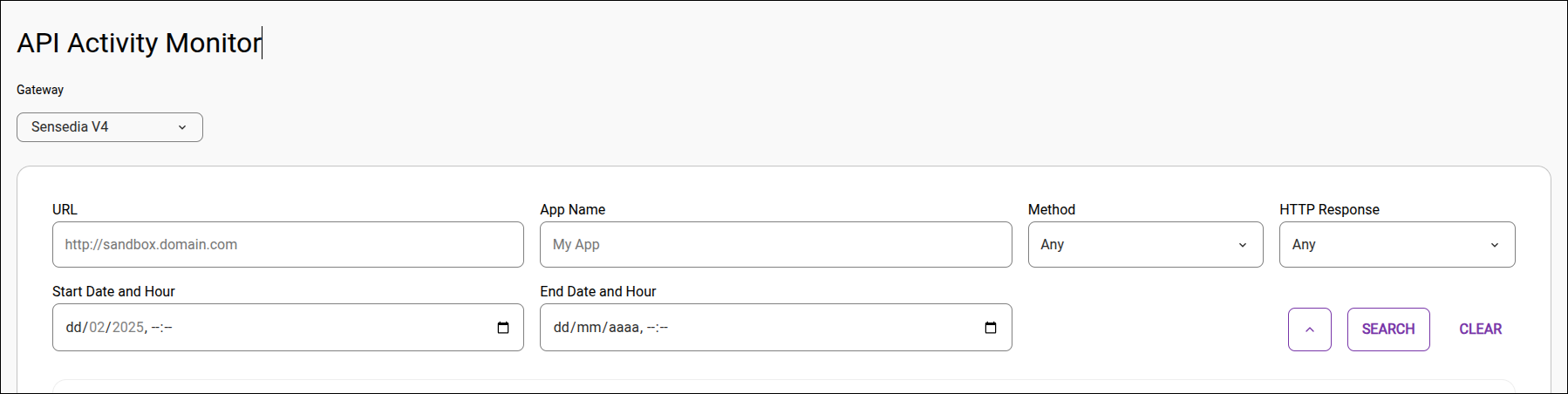Screen dimensions: 1568x394
Task: Select the time portion of End Date
Action: point(658,328)
